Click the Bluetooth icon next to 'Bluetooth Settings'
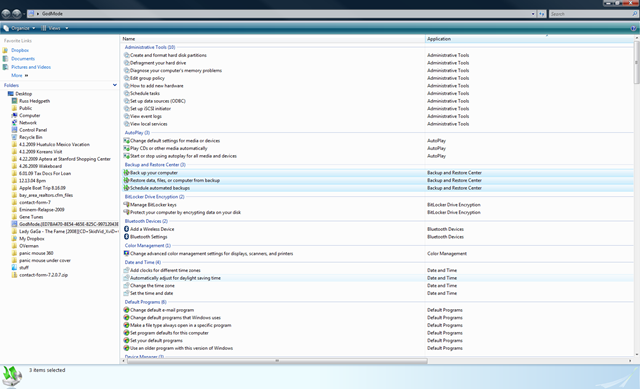This screenshot has width=640, height=389. pos(127,237)
